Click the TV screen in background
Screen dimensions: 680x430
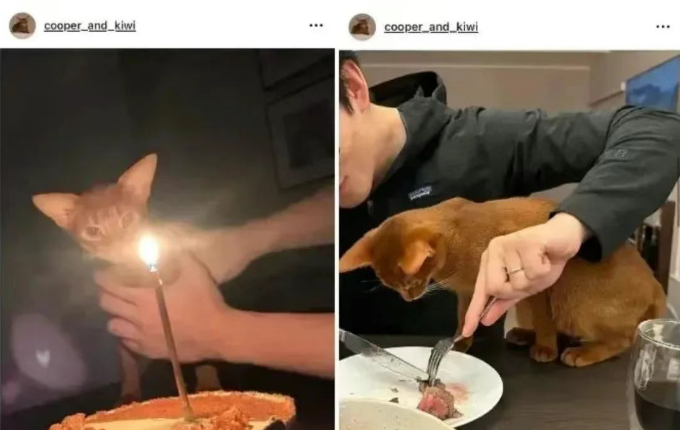coord(654,87)
